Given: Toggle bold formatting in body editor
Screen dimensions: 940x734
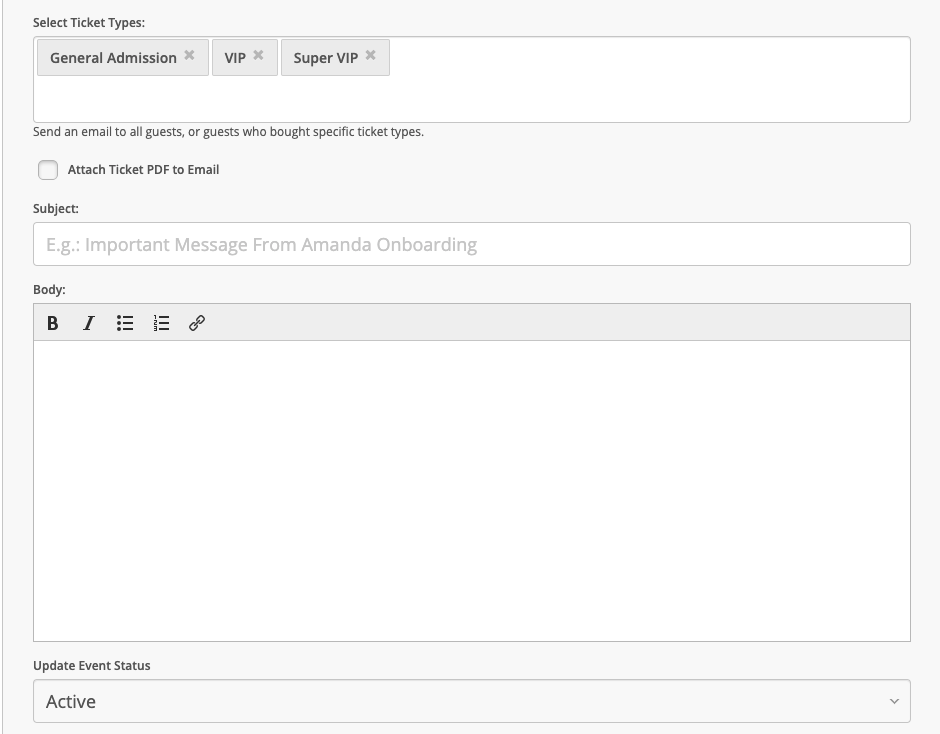Looking at the screenshot, I should [x=53, y=323].
